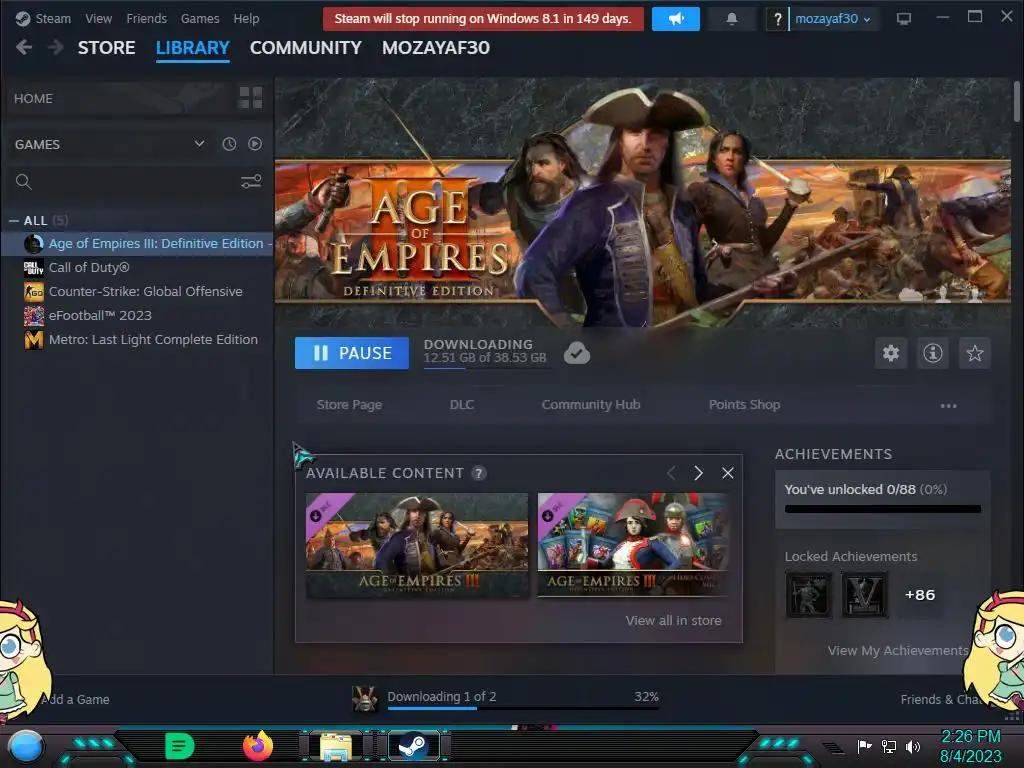Pause the current download
This screenshot has width=1024, height=768.
coord(352,353)
